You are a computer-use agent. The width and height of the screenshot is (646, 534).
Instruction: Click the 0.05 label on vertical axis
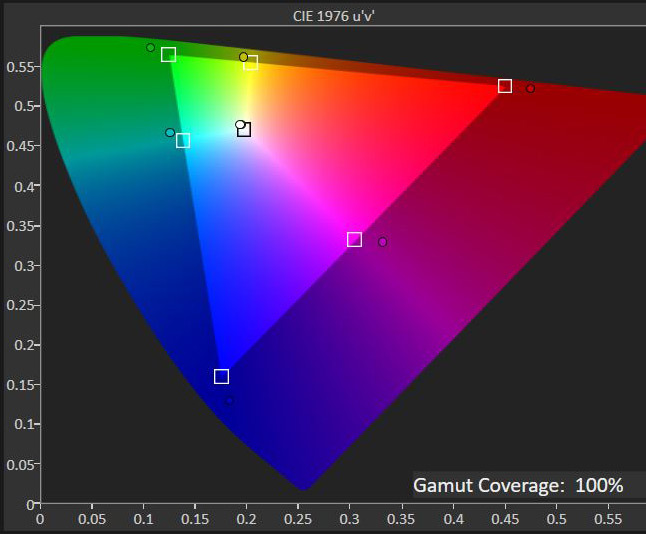point(22,465)
